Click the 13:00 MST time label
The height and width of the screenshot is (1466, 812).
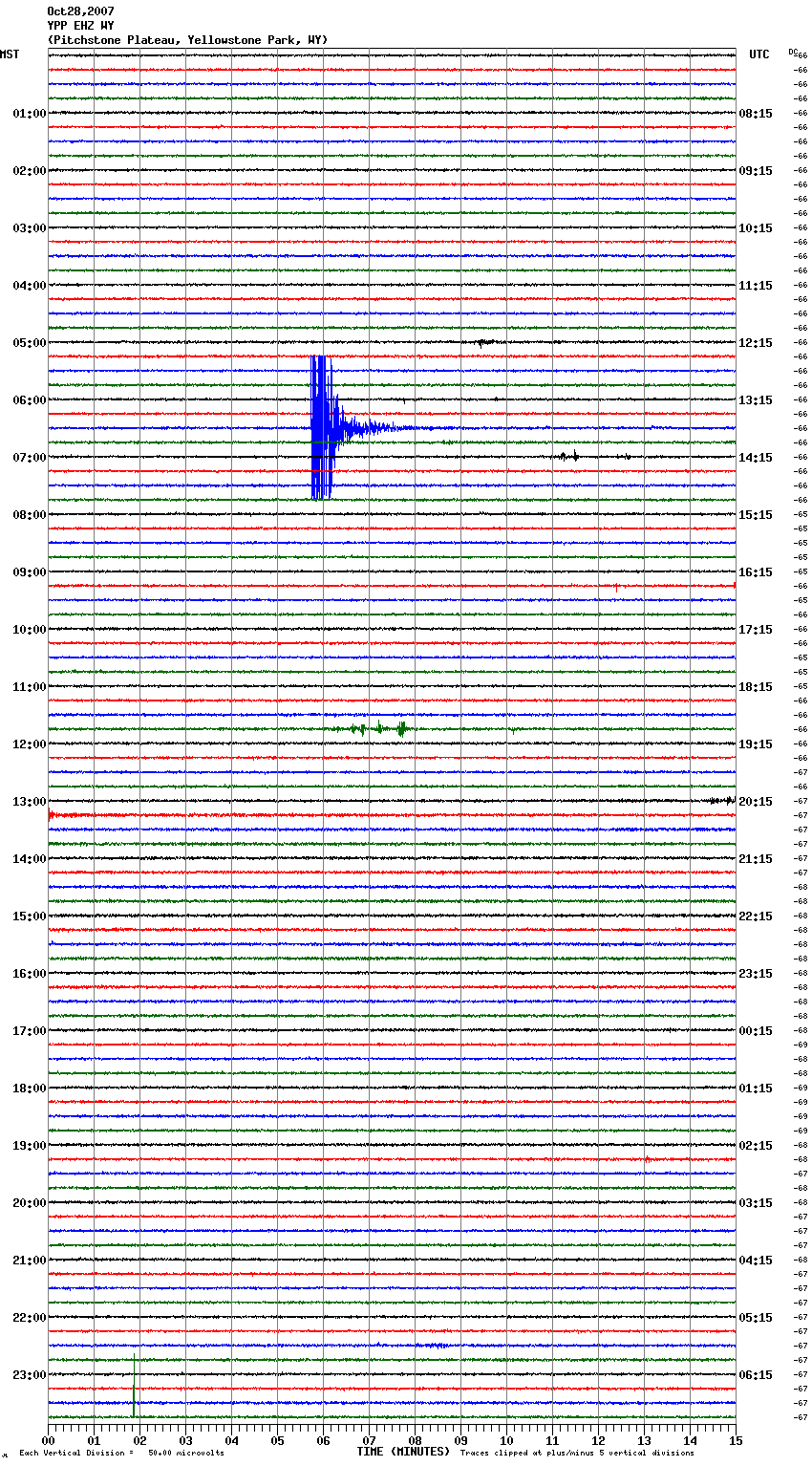pyautogui.click(x=29, y=802)
